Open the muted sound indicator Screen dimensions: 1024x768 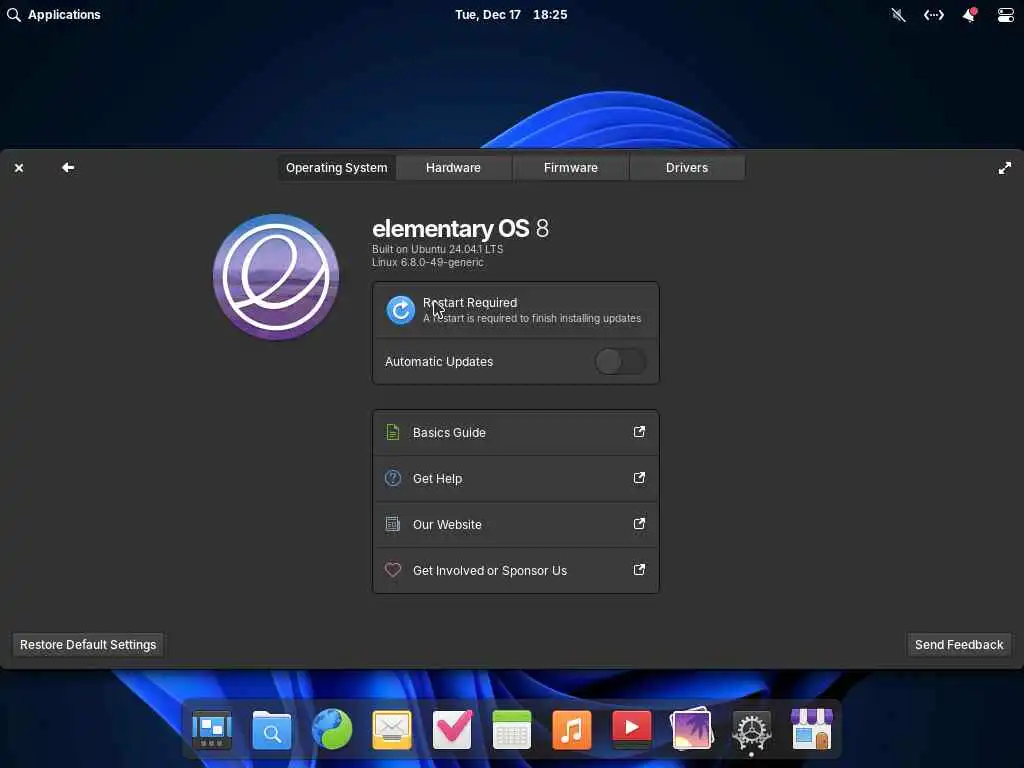pyautogui.click(x=899, y=14)
